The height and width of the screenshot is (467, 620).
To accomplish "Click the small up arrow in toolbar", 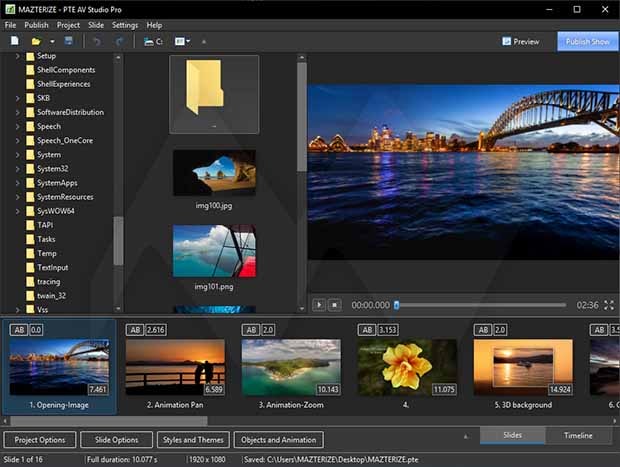I will pos(204,42).
